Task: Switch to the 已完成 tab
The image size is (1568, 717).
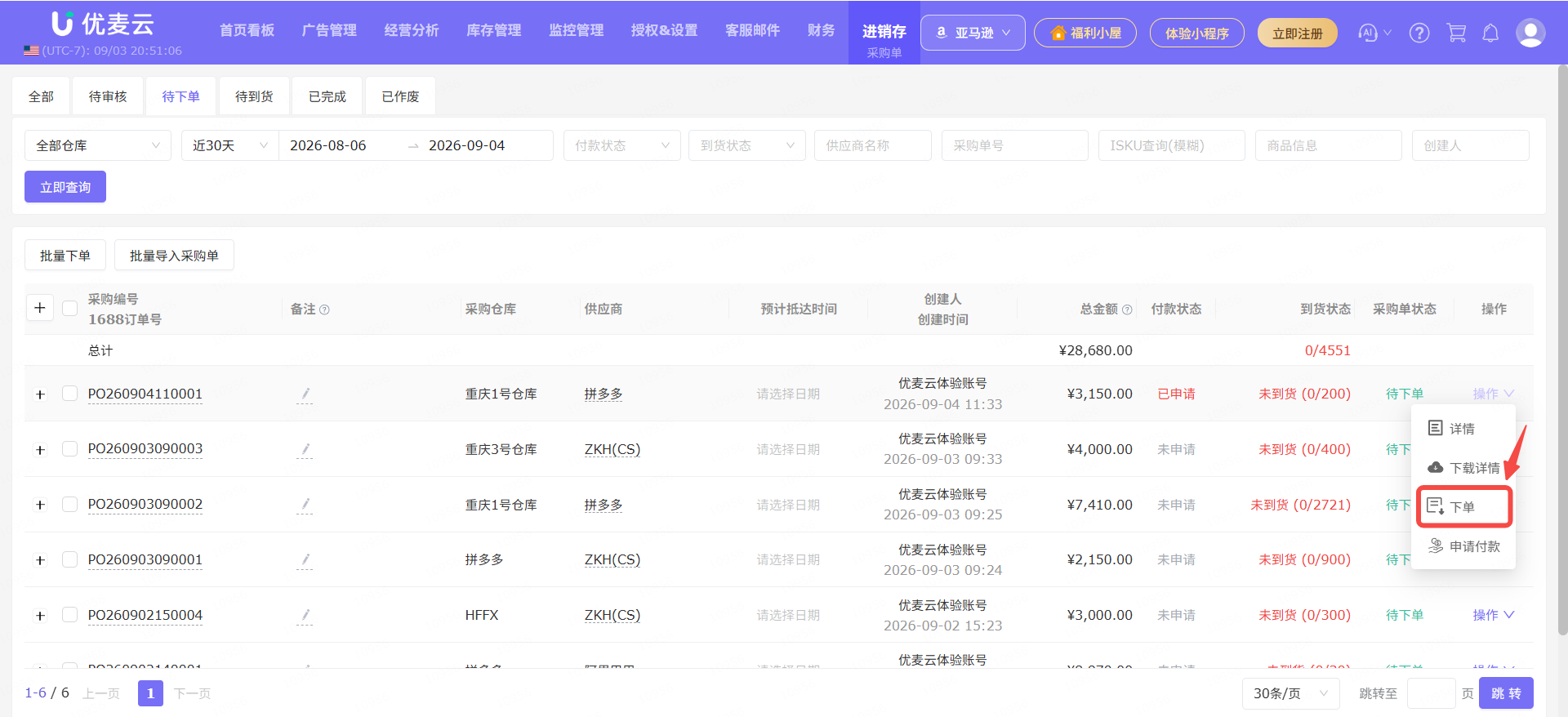Action: (327, 96)
